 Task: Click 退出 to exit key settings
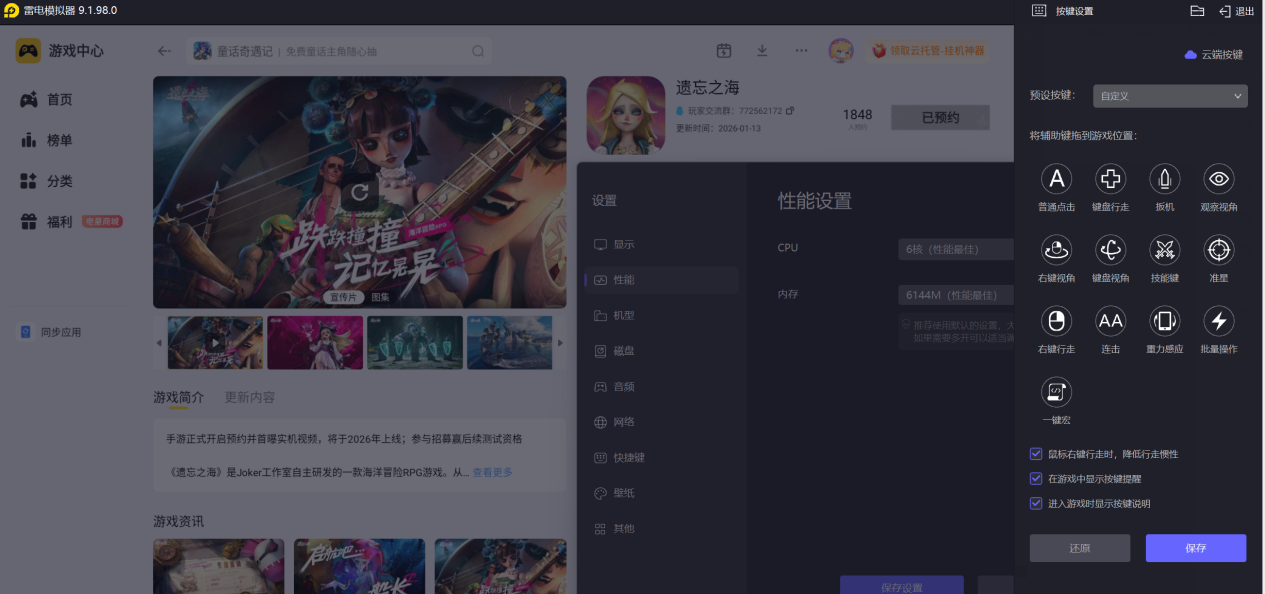[1237, 11]
